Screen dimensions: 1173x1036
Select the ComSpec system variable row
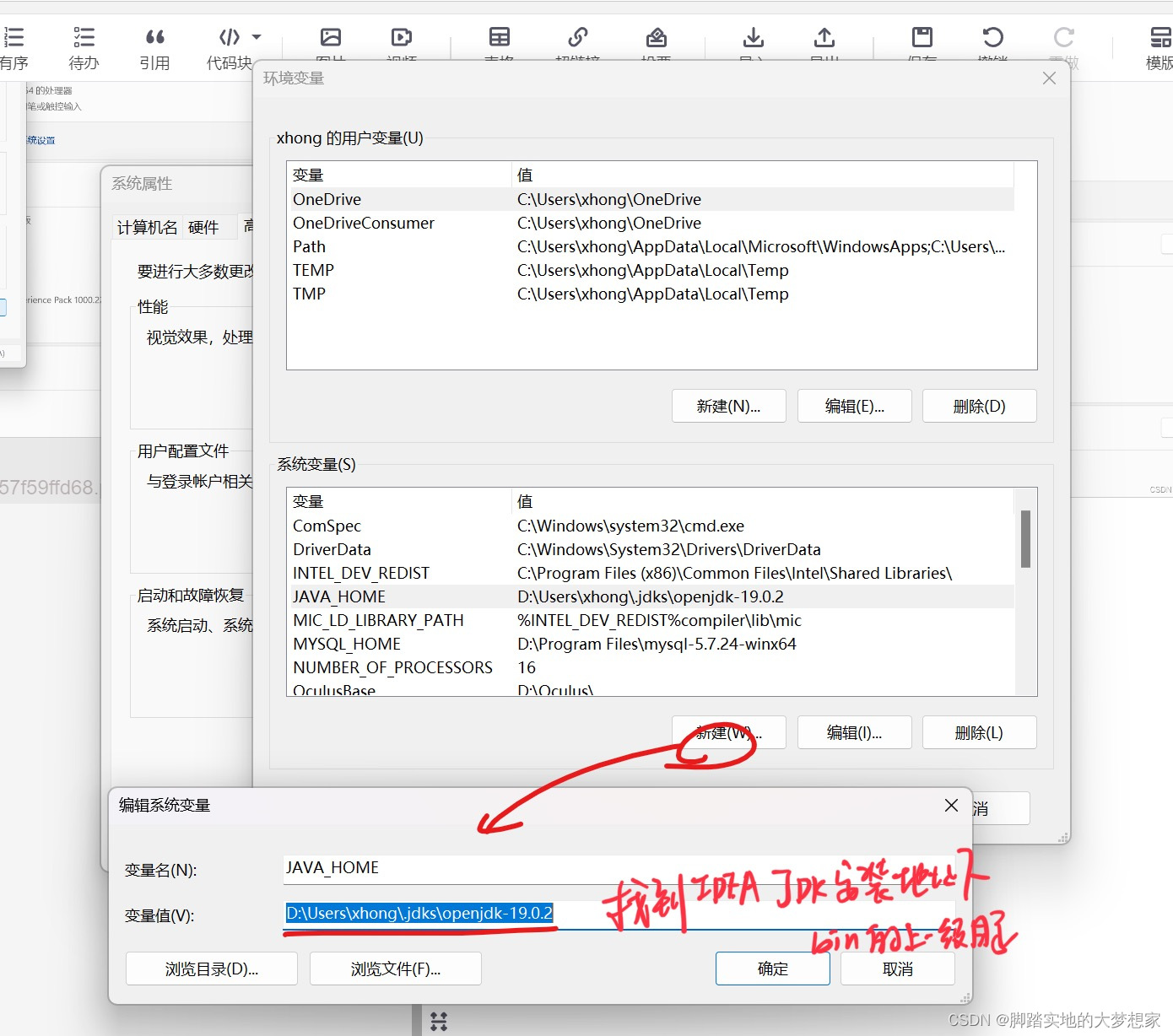[650, 526]
